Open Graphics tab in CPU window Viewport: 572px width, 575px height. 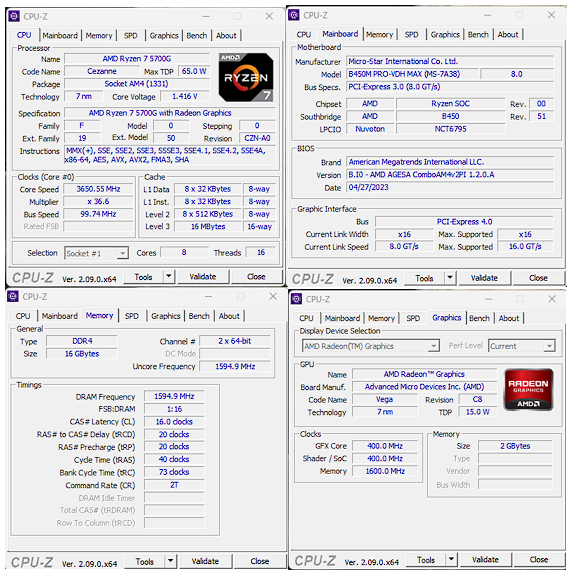pyautogui.click(x=164, y=36)
